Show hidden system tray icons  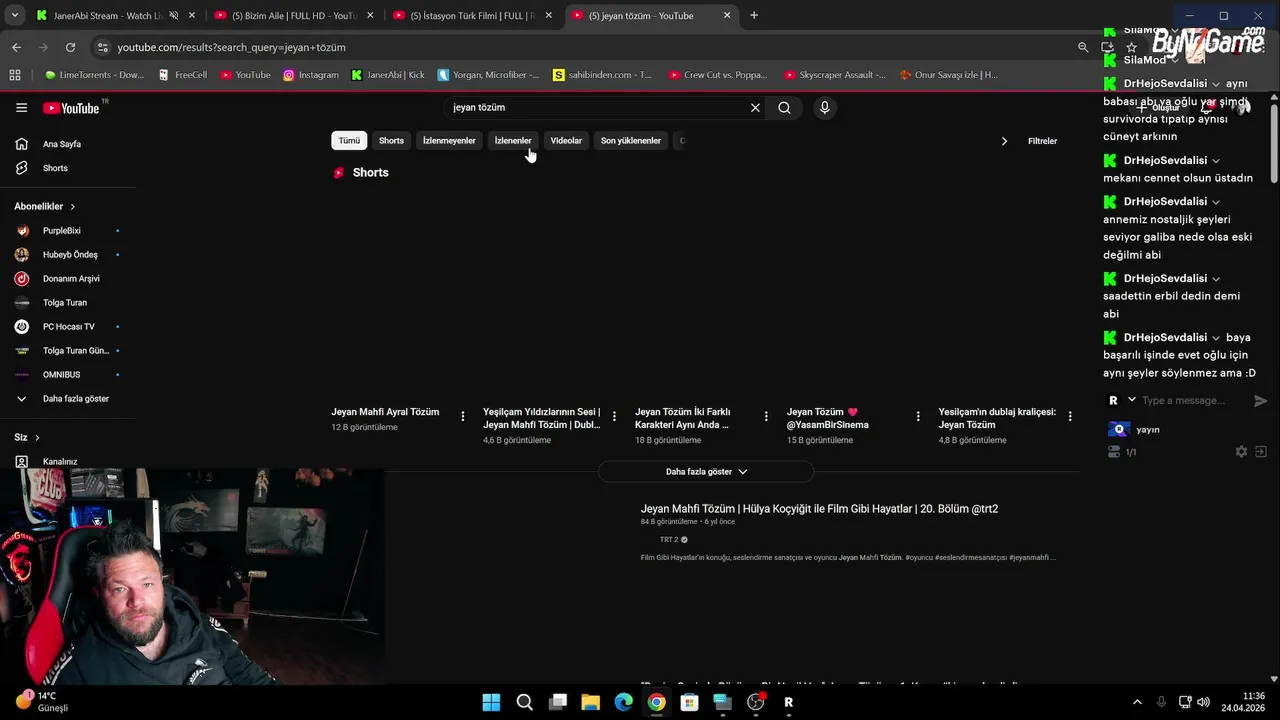[x=1137, y=702]
